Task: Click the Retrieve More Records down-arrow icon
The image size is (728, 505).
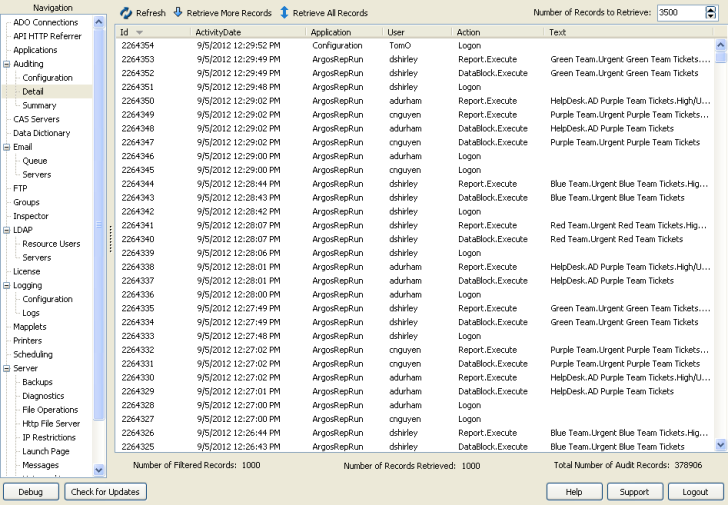Action: (x=178, y=13)
